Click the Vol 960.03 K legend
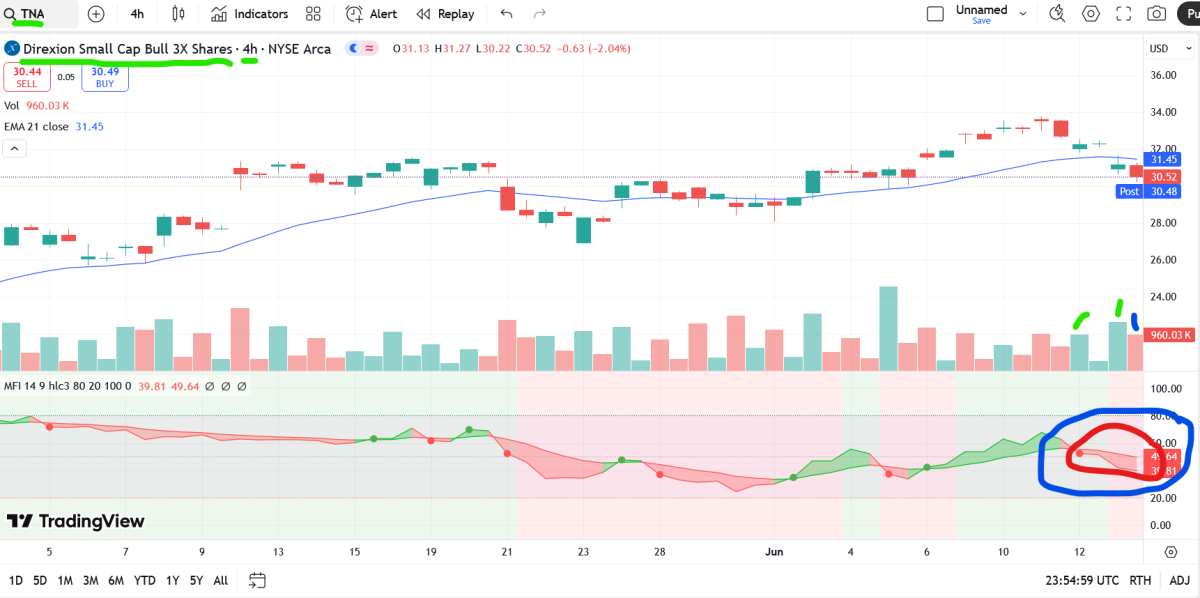 (x=37, y=105)
